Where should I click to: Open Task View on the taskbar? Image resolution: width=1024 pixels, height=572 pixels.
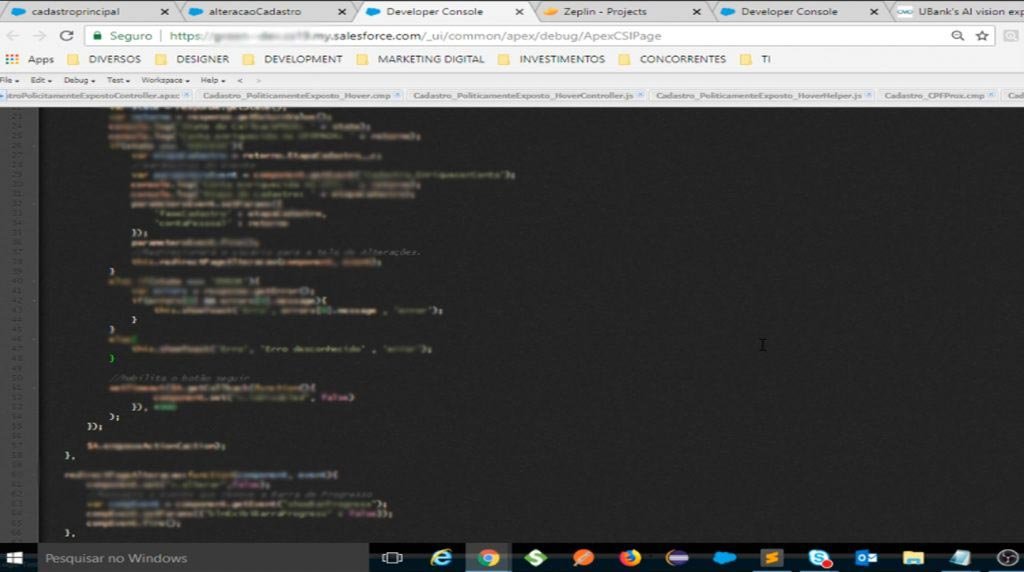coord(392,558)
